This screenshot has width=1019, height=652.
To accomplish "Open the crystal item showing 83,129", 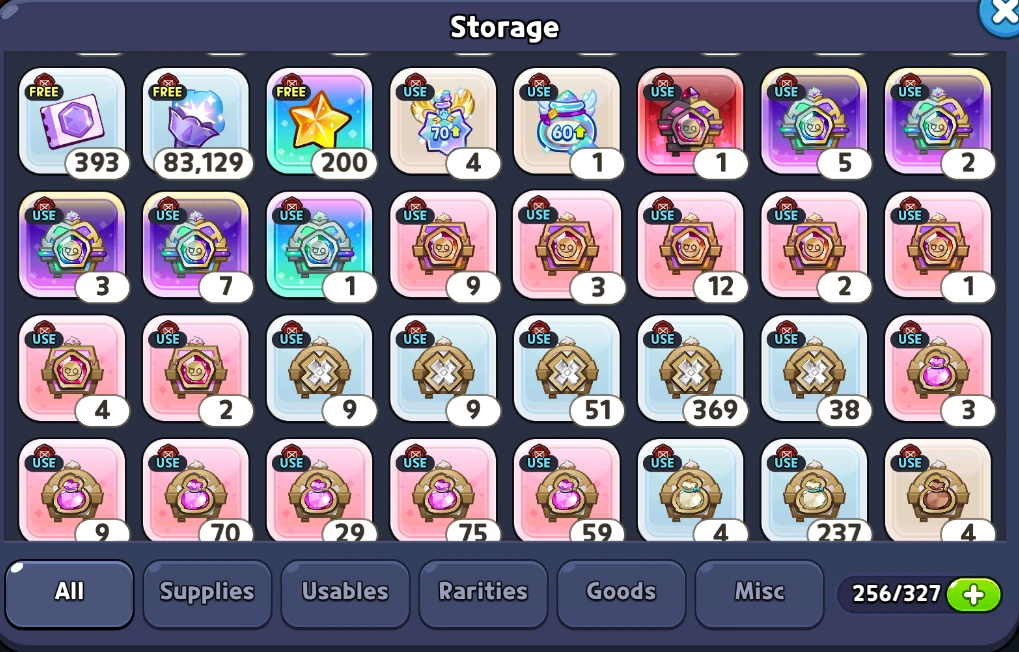I will point(196,121).
